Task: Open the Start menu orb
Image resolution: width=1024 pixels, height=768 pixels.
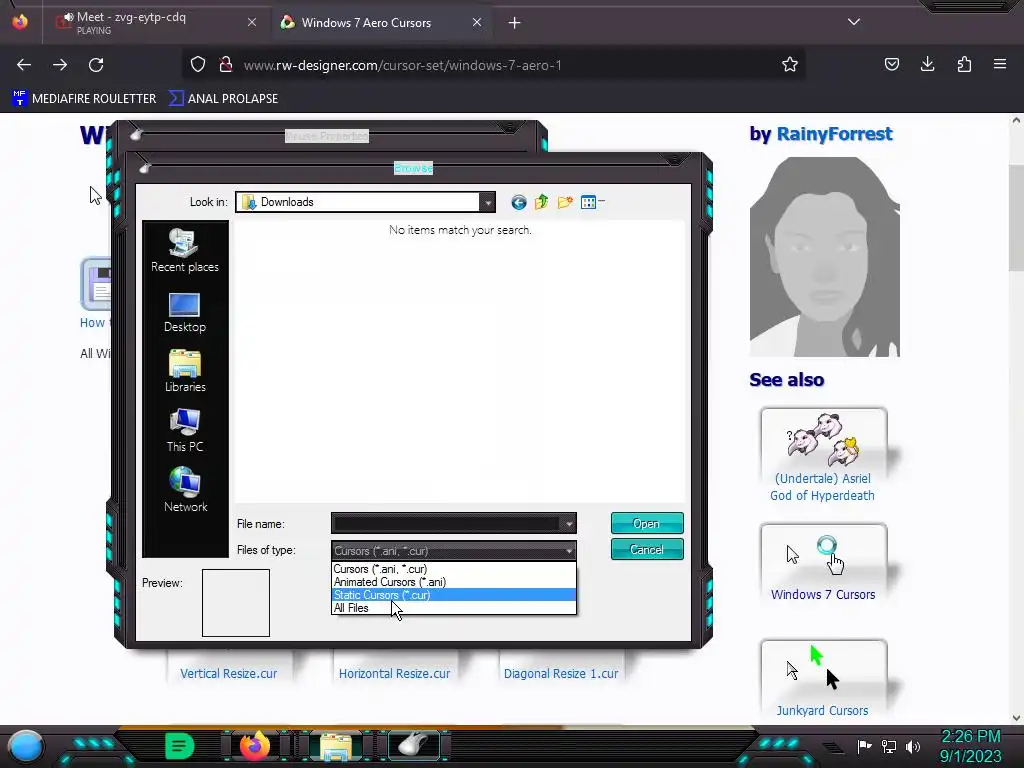Action: pos(25,747)
